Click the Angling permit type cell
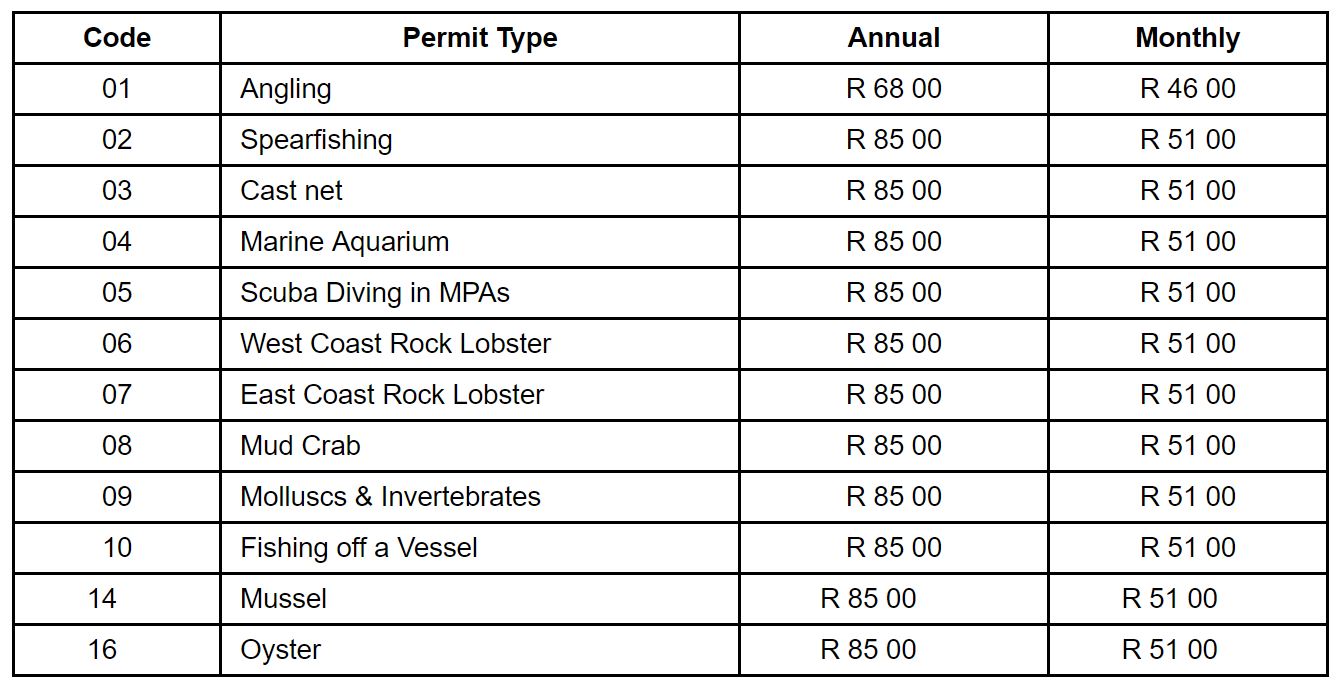1342x686 pixels. [x=286, y=89]
